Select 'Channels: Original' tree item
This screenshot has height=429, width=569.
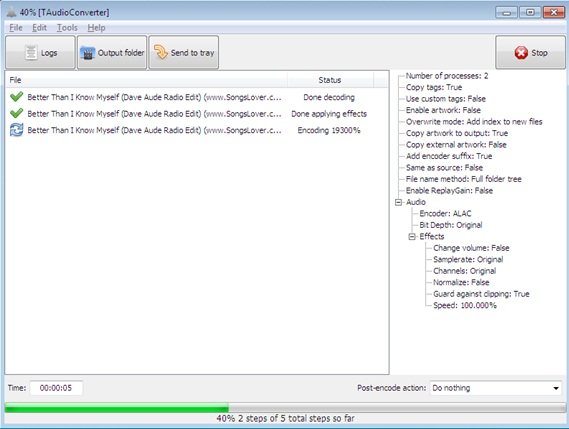pos(464,271)
